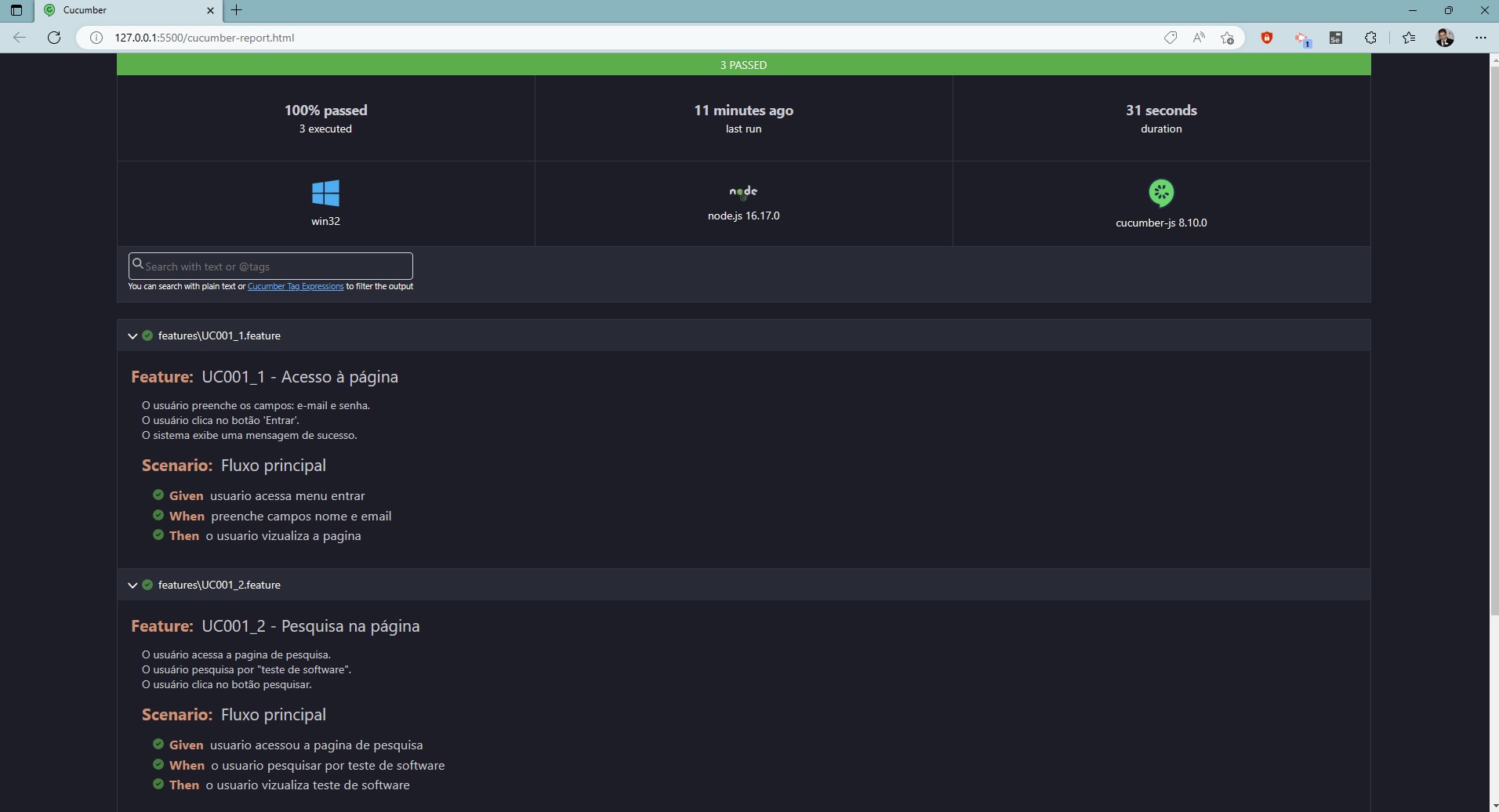
Task: Open the extension icon with badge 1
Action: [x=1302, y=38]
